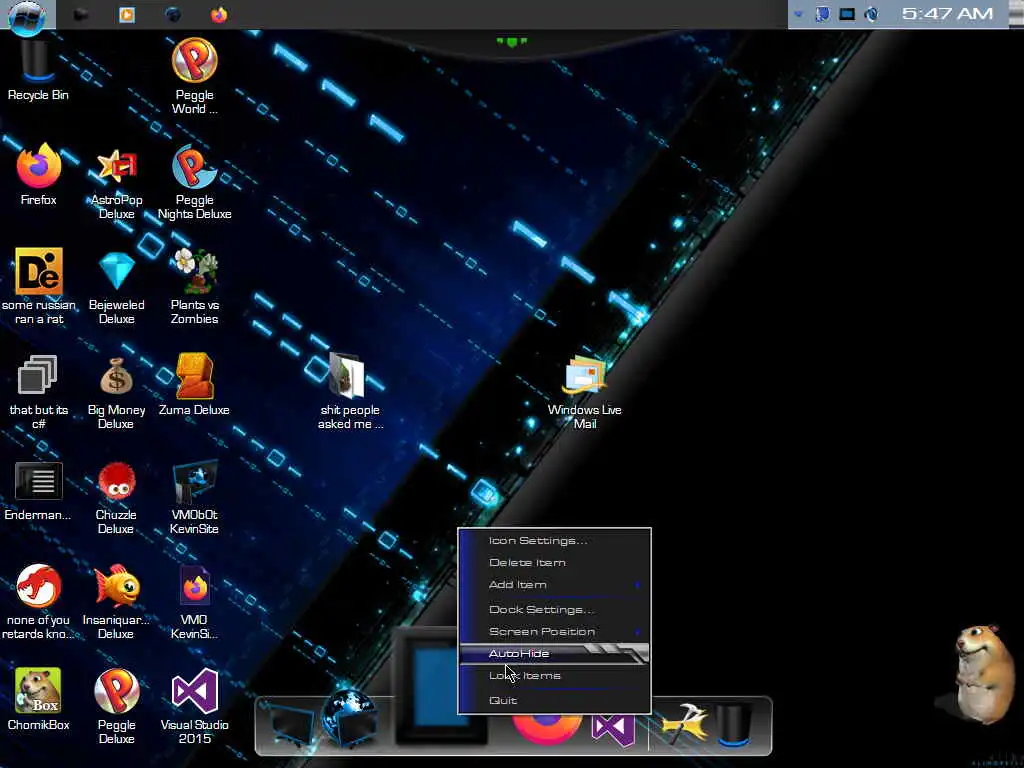
Task: Select the Peggle World desktop icon
Action: click(x=195, y=76)
